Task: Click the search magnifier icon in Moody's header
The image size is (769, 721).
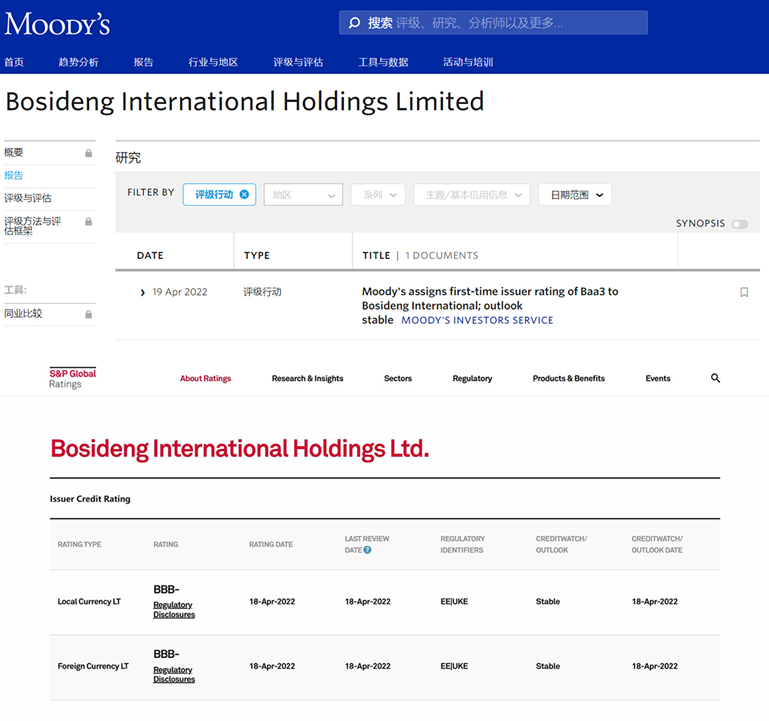Action: click(354, 23)
